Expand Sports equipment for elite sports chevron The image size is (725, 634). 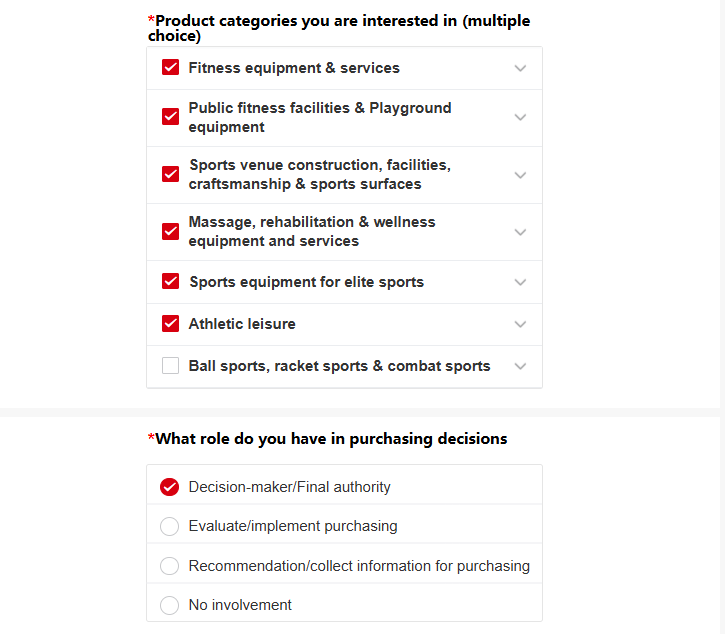[x=520, y=282]
